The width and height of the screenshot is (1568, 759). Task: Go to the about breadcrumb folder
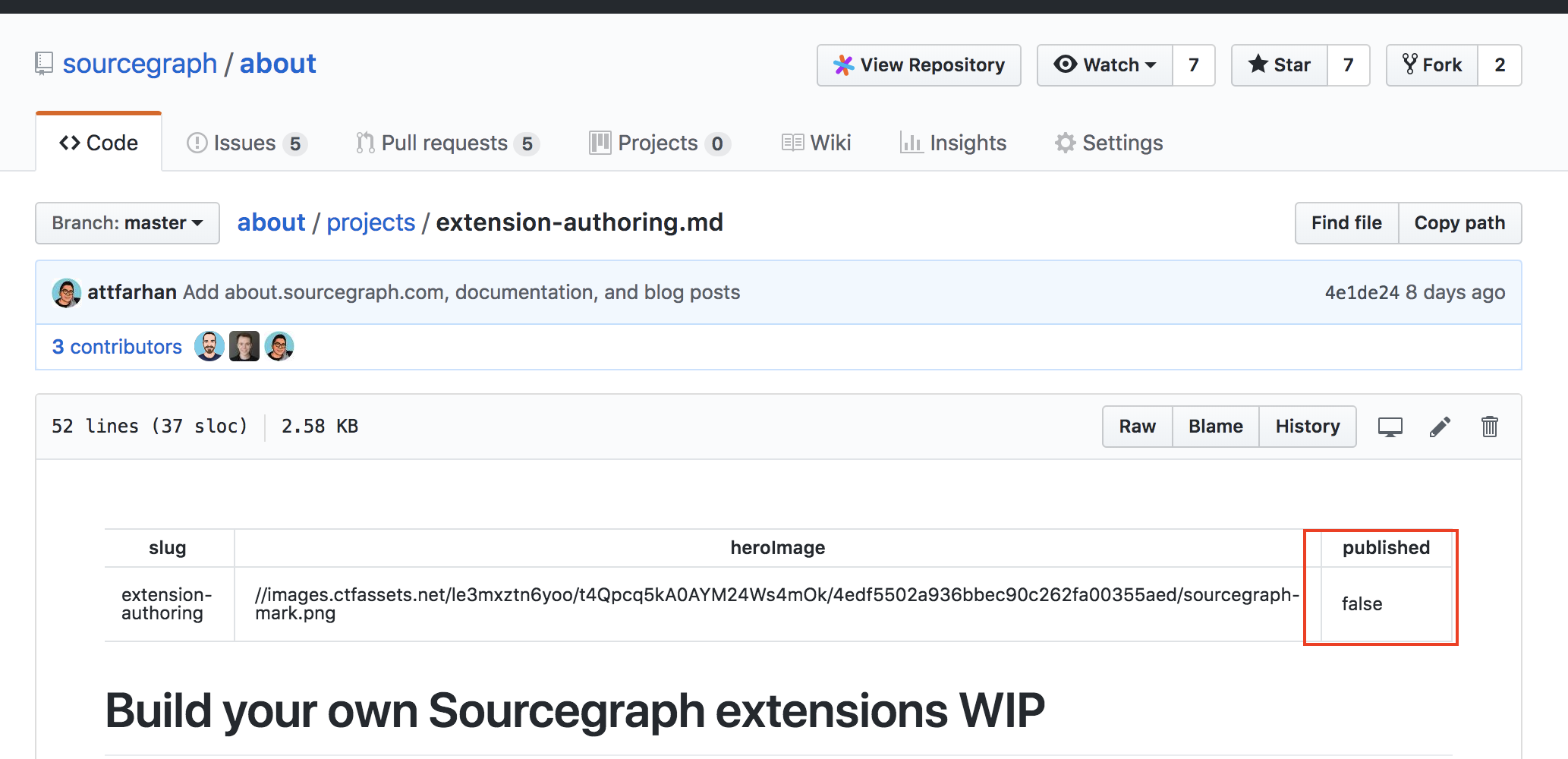[x=271, y=222]
